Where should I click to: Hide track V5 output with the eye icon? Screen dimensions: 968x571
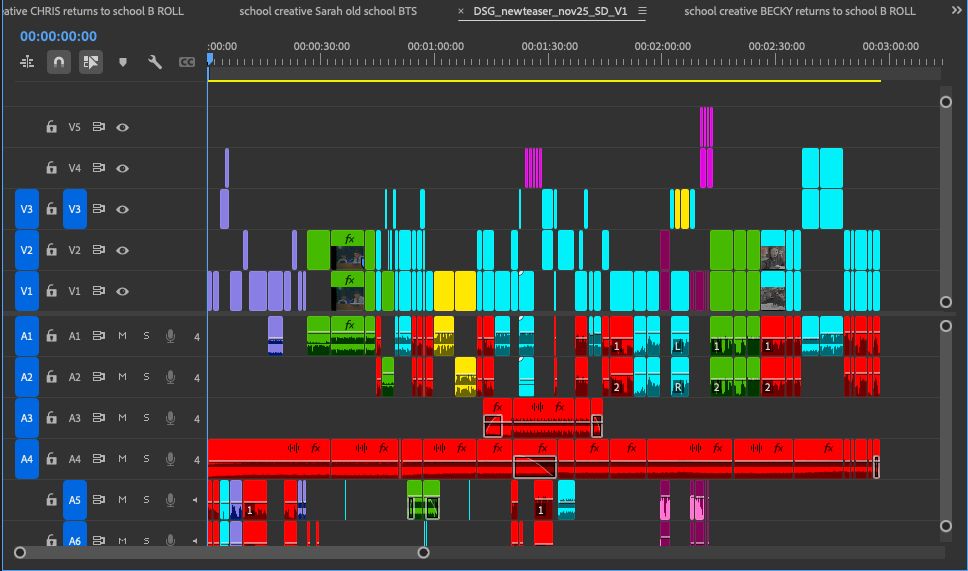point(122,127)
